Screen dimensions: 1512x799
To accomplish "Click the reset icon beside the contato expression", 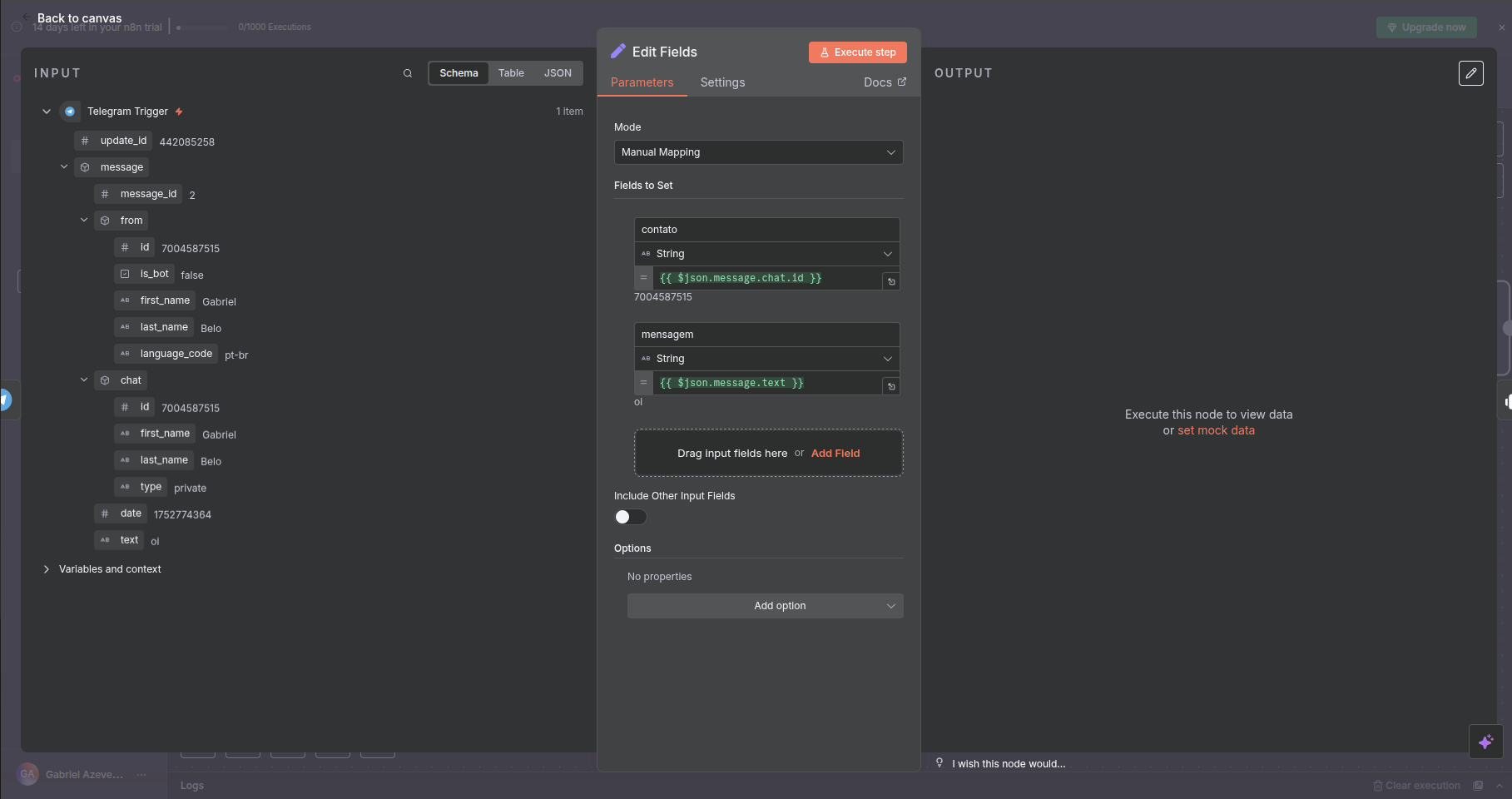I will (891, 281).
